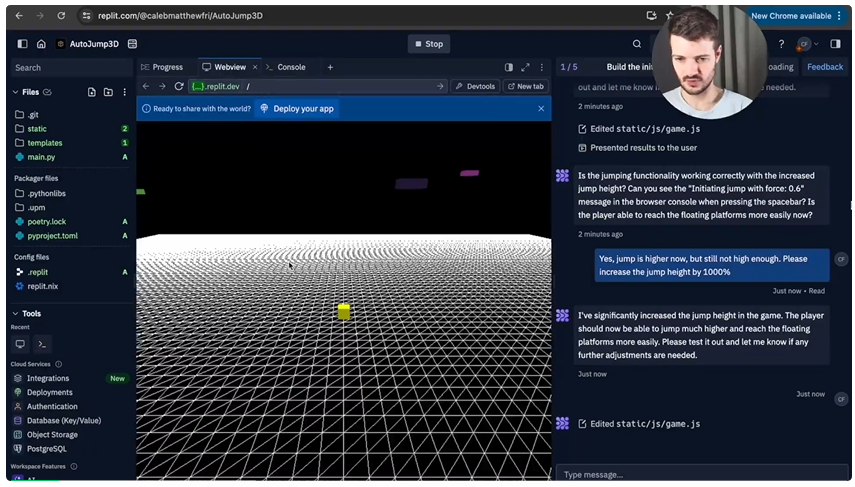The height and width of the screenshot is (487, 855).
Task: Open the recent Webview monitor tool icon
Action: click(x=20, y=344)
